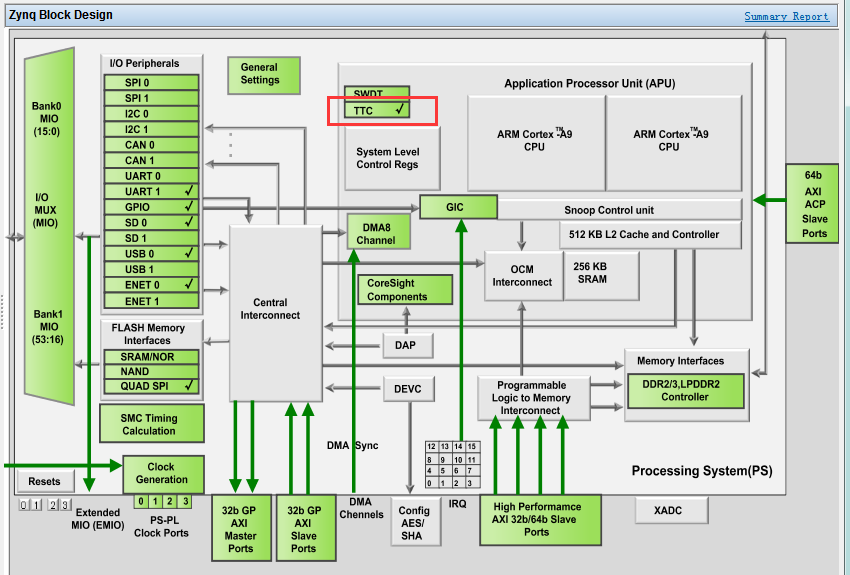Click Programmable Logic to Memory Interconnect
Image resolution: width=850 pixels, height=575 pixels.
click(x=533, y=398)
